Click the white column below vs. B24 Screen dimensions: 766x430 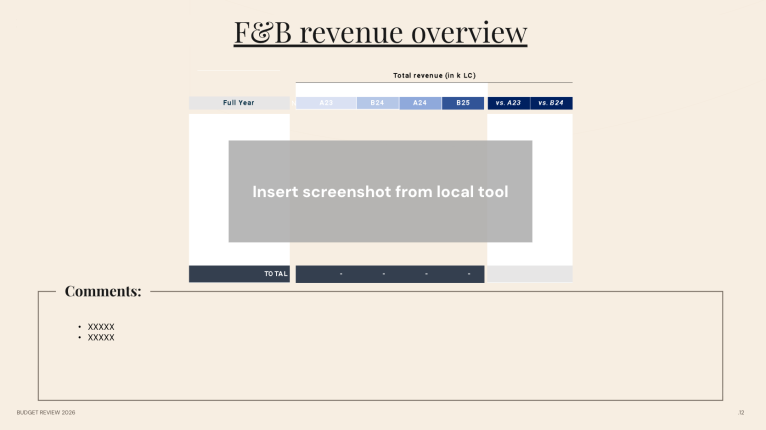click(553, 190)
